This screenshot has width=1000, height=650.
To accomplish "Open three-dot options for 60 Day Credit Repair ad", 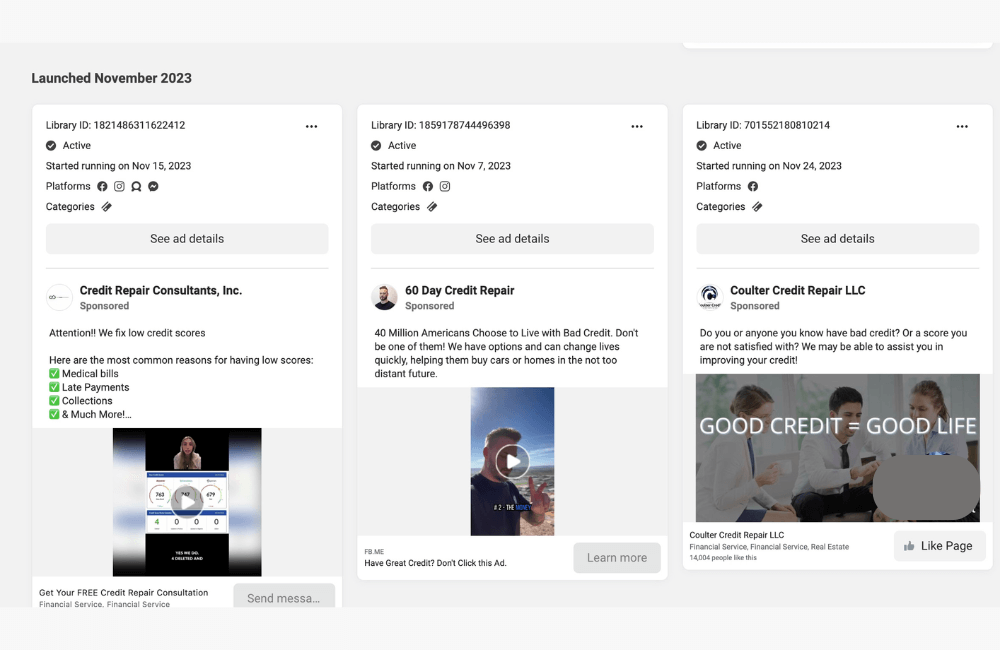I will (x=637, y=126).
